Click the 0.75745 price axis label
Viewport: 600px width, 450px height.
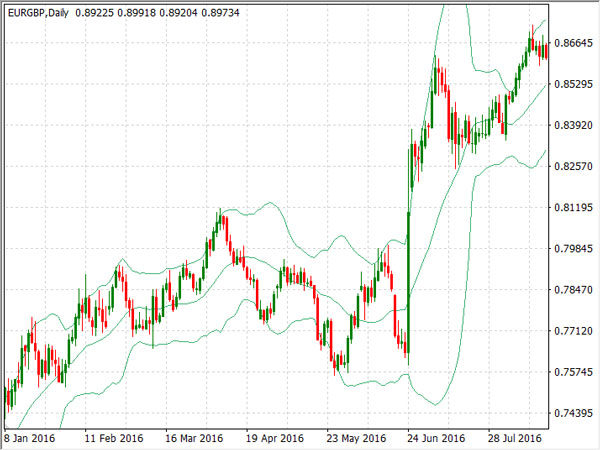point(573,372)
